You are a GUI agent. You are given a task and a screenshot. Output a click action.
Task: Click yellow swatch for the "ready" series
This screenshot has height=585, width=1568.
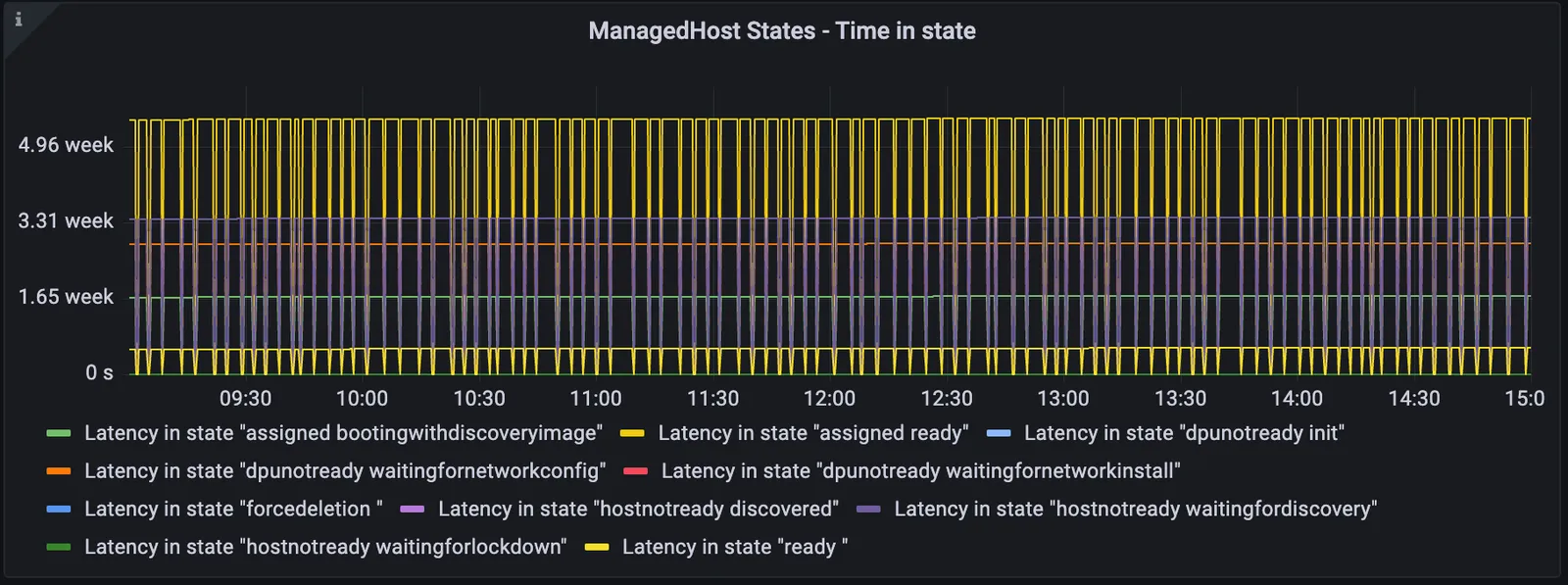point(597,547)
